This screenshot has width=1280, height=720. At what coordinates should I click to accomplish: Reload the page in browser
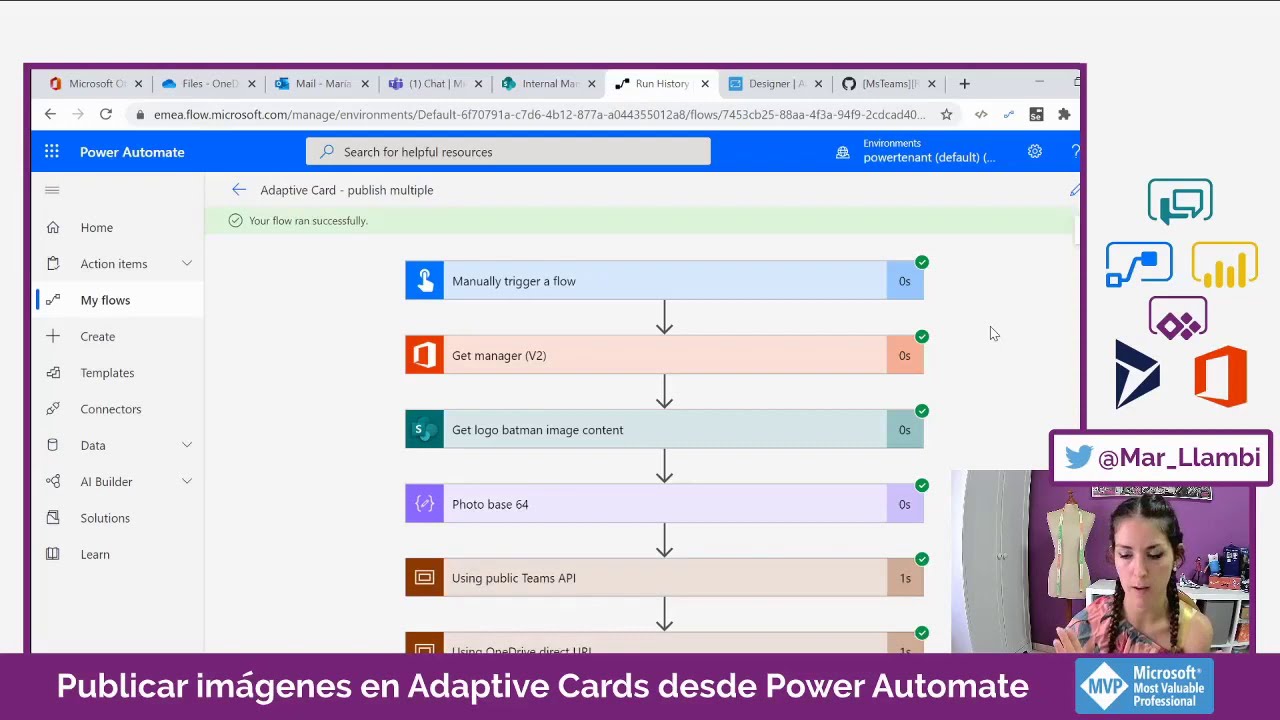[105, 115]
